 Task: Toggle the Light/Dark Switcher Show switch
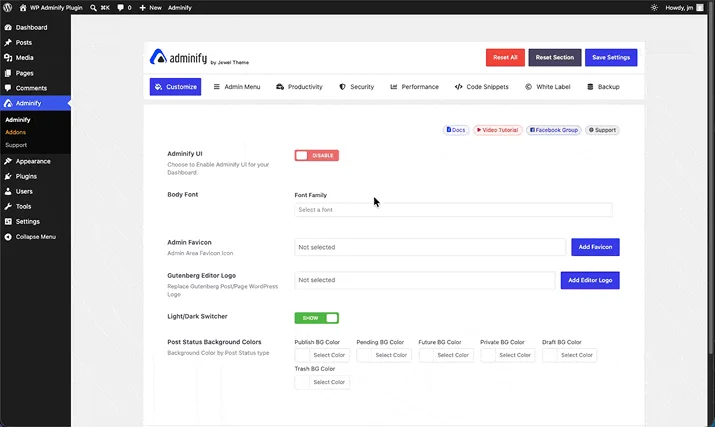coord(316,318)
